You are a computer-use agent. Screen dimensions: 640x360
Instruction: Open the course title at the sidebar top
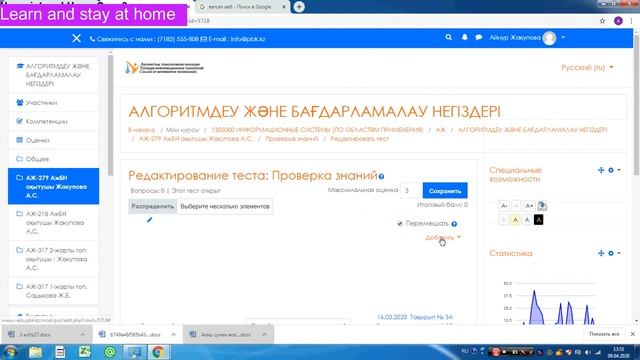click(x=53, y=75)
